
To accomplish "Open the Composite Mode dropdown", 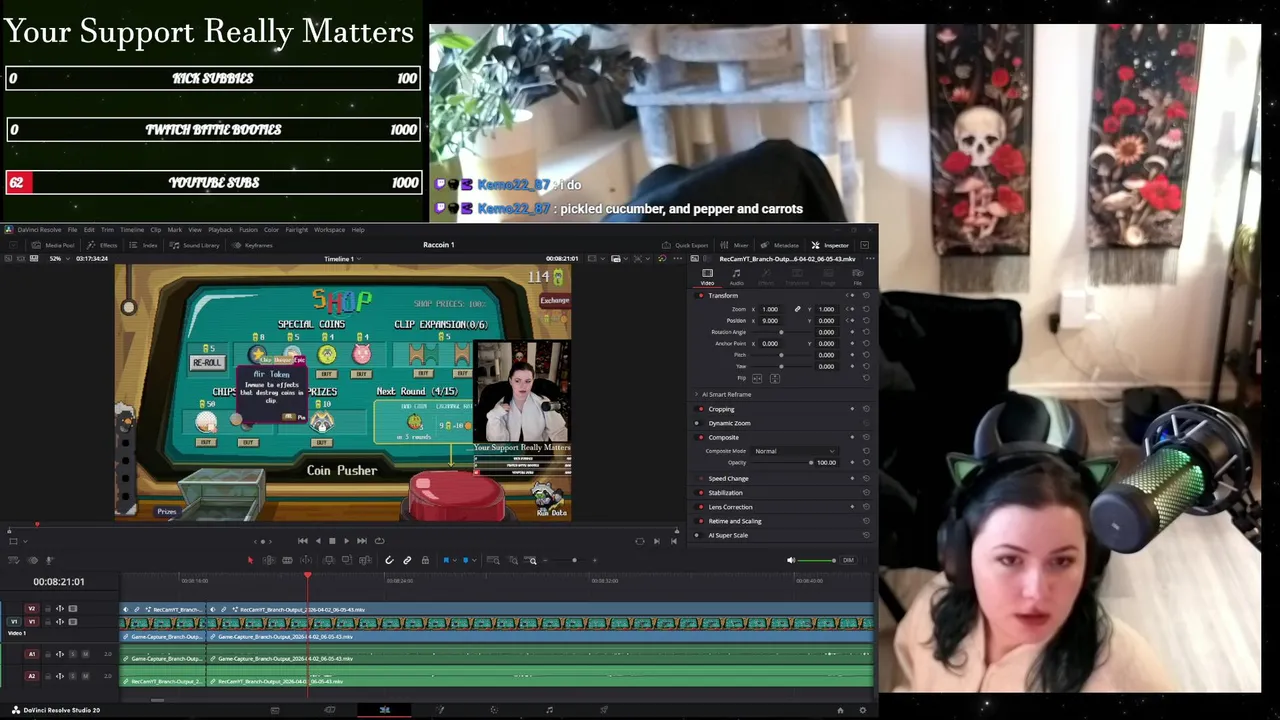I will 794,451.
